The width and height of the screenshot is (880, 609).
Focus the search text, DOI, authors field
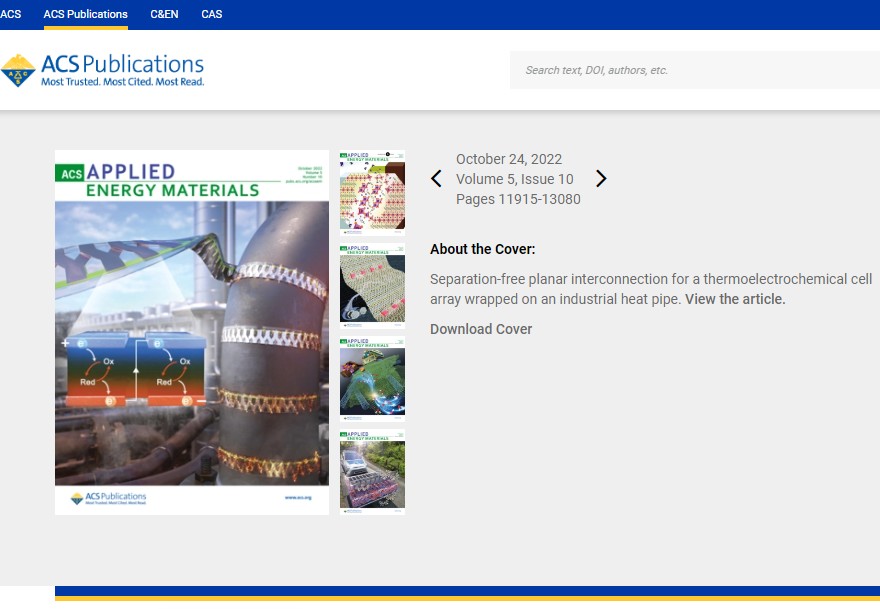(x=695, y=70)
